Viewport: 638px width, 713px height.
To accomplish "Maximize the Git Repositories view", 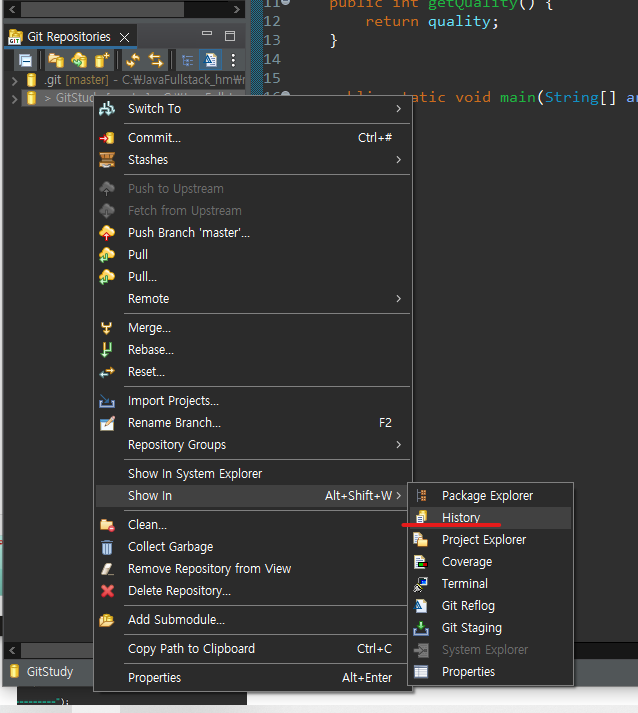I will pyautogui.click(x=230, y=35).
